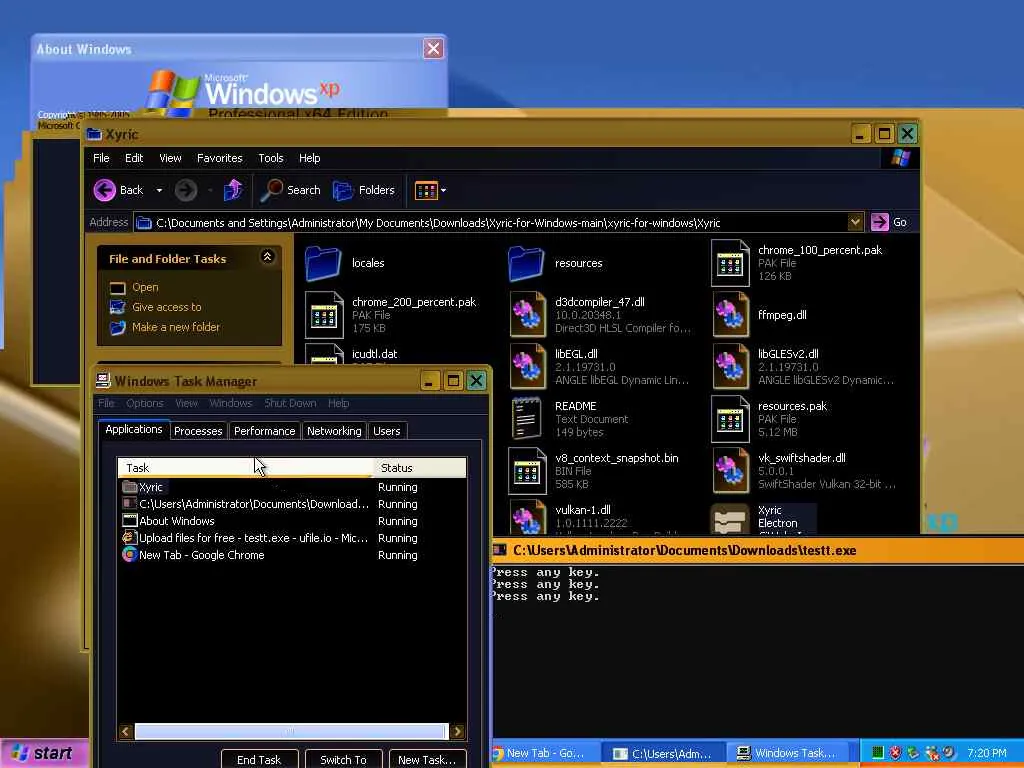Image resolution: width=1024 pixels, height=768 pixels.
Task: Switch to C:\Users\Adm... taskbar button
Action: 663,753
